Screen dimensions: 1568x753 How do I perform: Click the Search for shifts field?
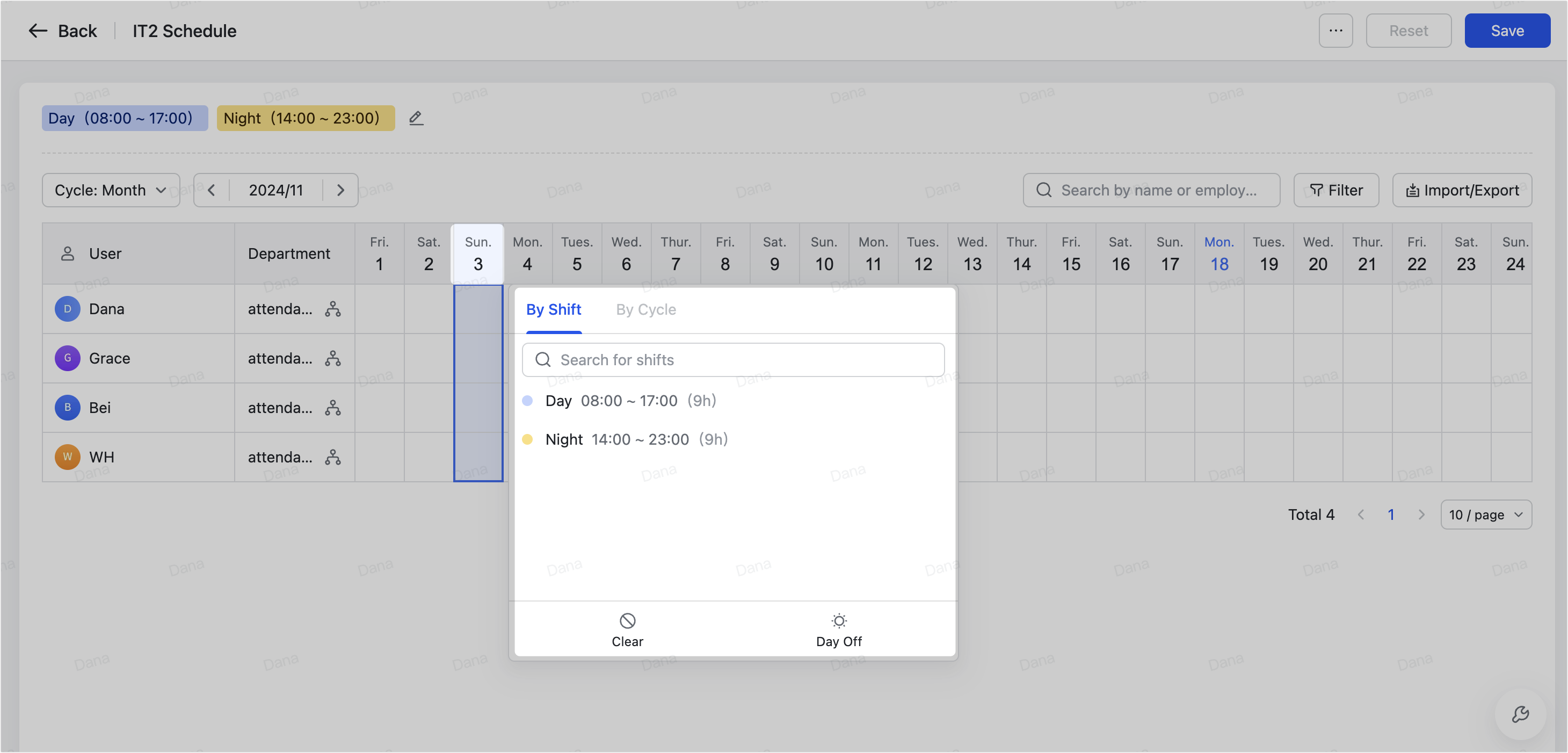(733, 360)
